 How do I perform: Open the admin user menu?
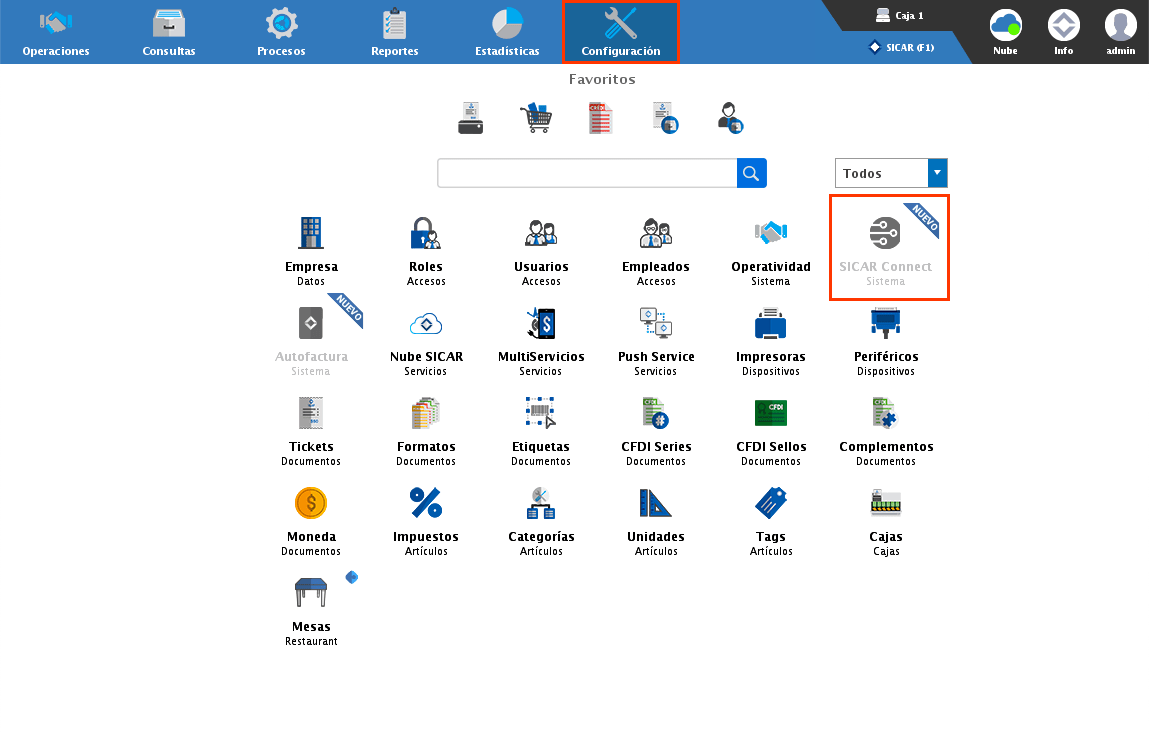(x=1120, y=31)
